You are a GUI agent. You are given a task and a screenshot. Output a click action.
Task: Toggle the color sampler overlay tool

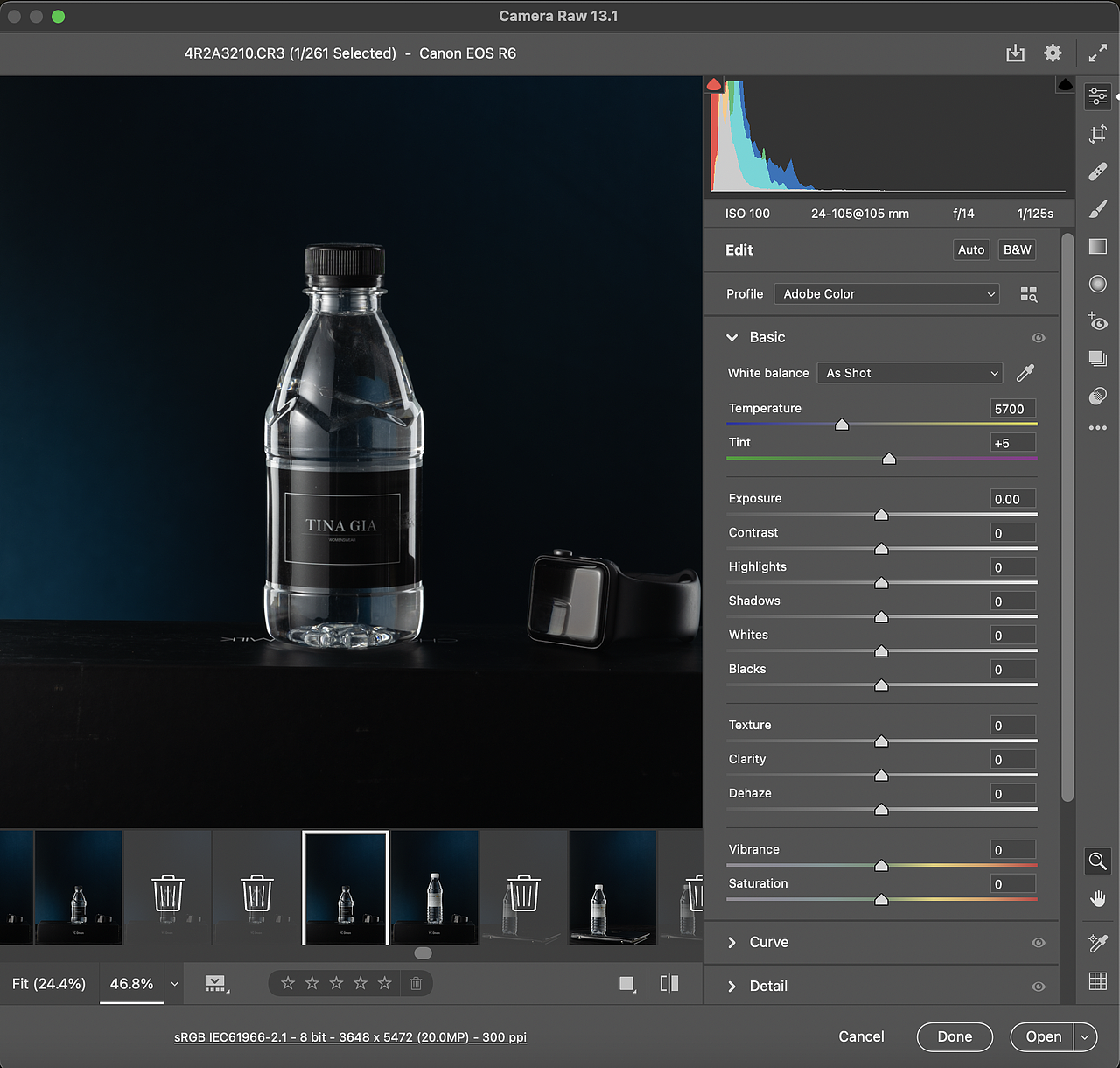click(x=1098, y=943)
